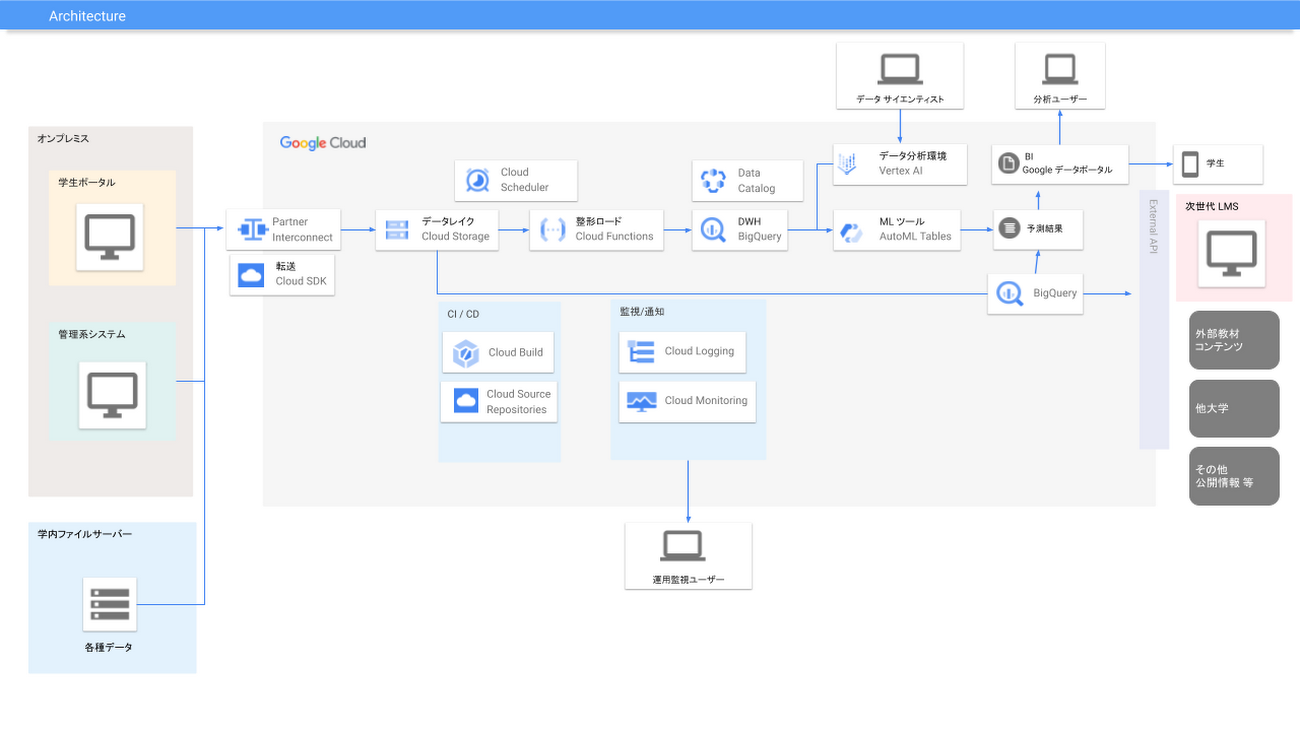1300x731 pixels.
Task: Click the 転送 Cloud SDK label
Action: 301,274
